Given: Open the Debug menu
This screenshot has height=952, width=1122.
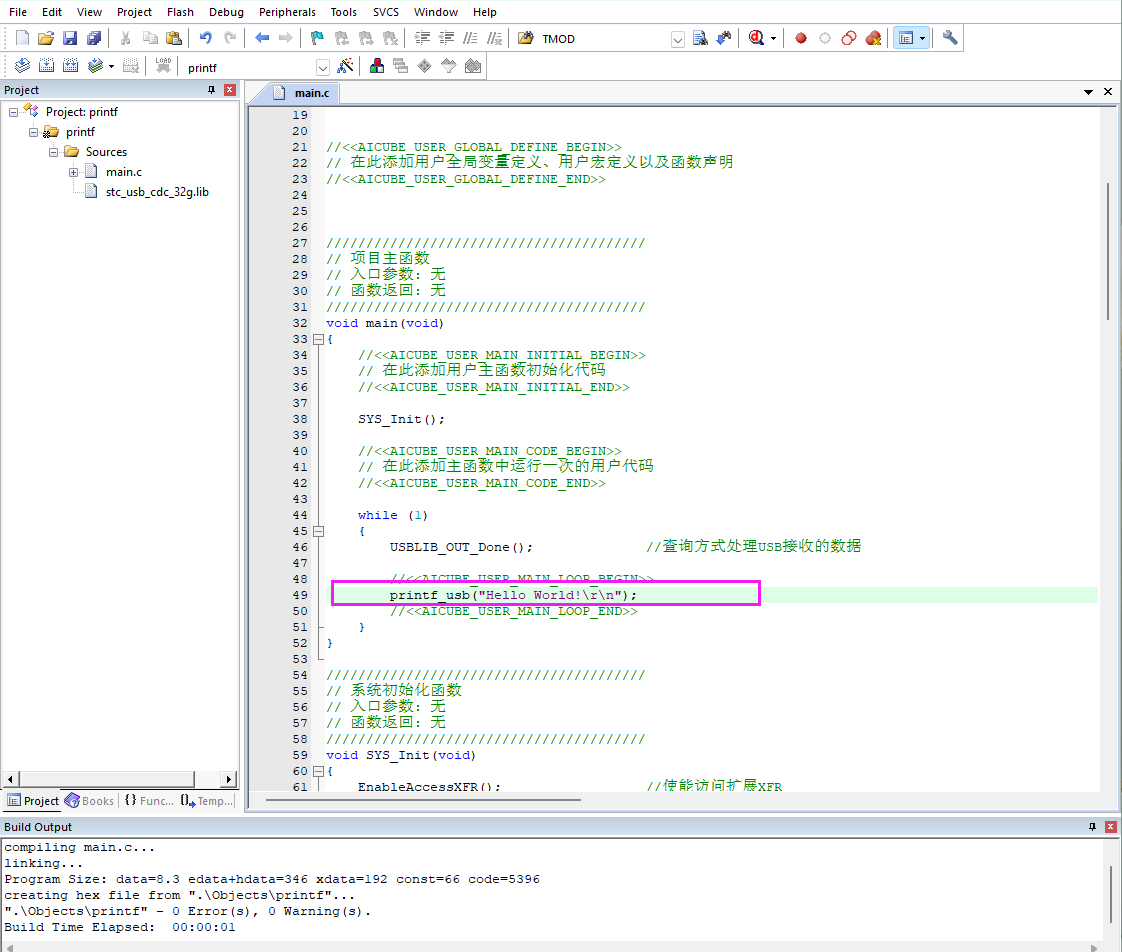Looking at the screenshot, I should (226, 12).
